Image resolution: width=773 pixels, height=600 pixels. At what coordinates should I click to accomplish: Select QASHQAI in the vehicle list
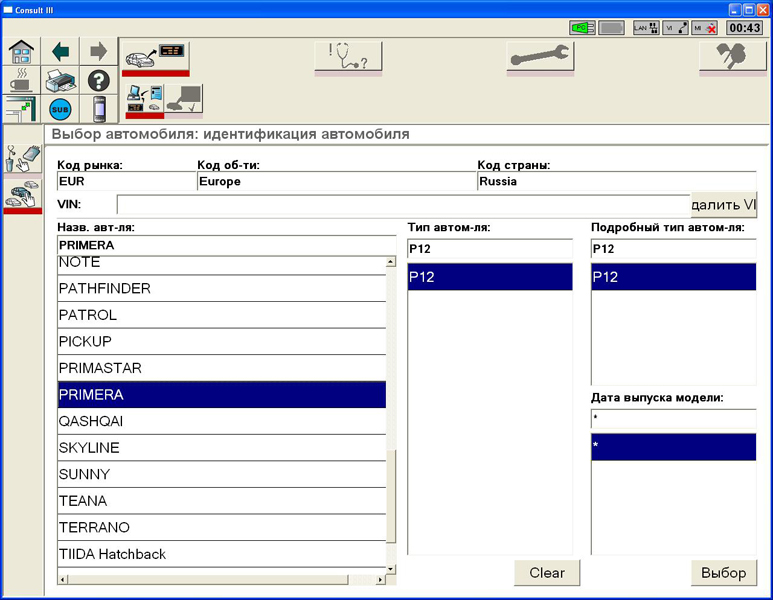(x=222, y=422)
